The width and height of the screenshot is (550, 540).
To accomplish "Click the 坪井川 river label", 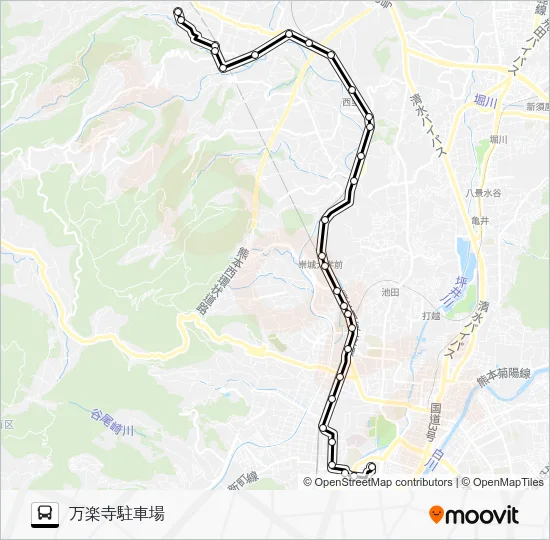I will click(x=451, y=293).
